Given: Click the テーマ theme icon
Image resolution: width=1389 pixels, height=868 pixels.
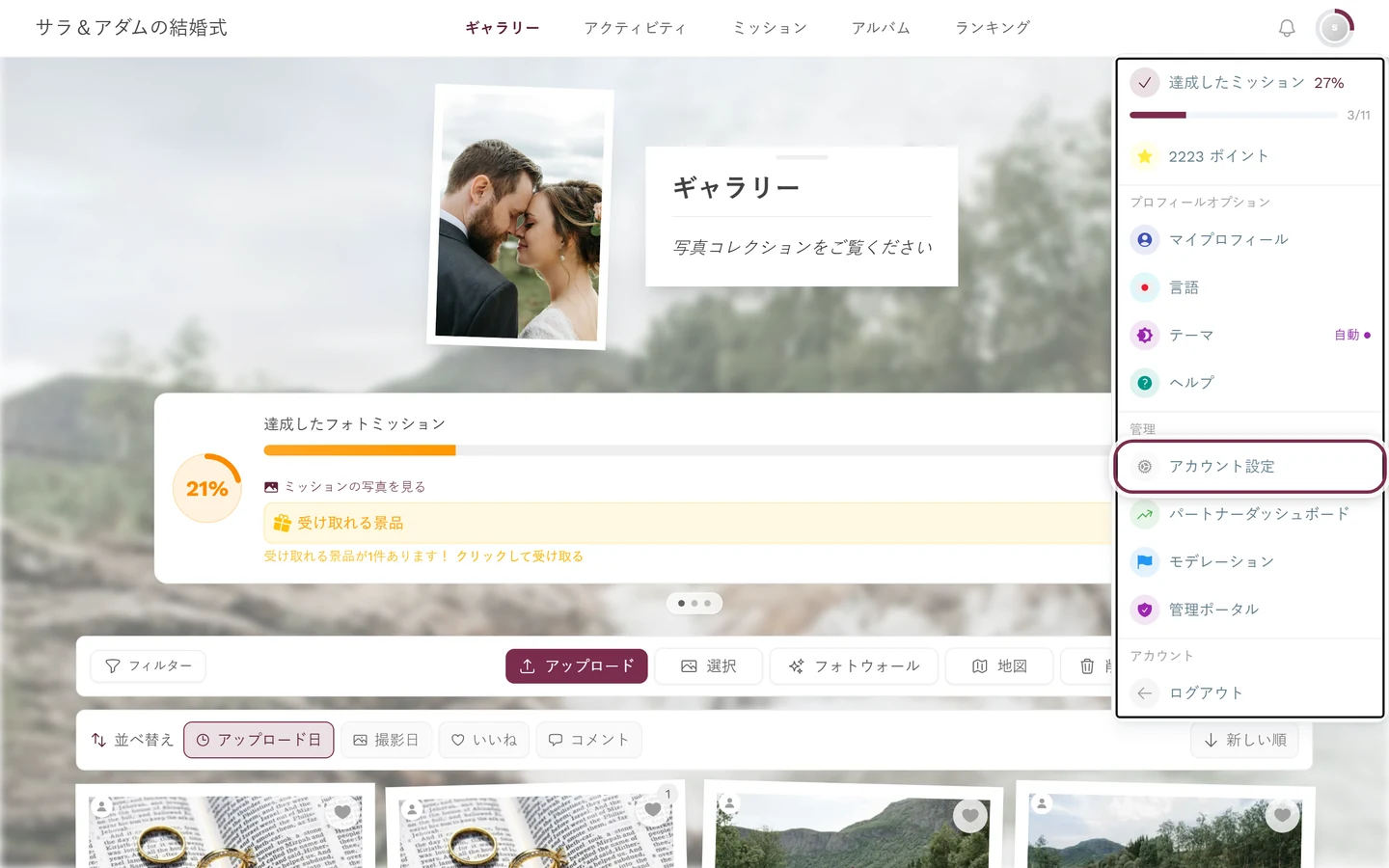Looking at the screenshot, I should [x=1145, y=335].
